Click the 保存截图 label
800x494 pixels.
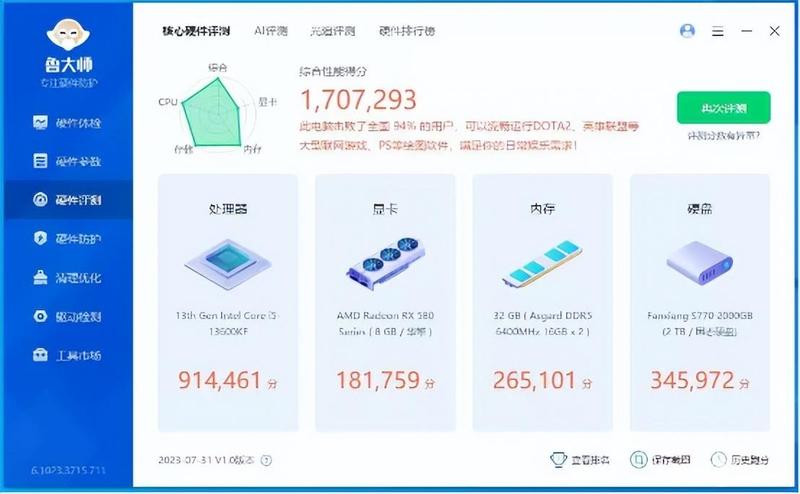pyautogui.click(x=670, y=460)
